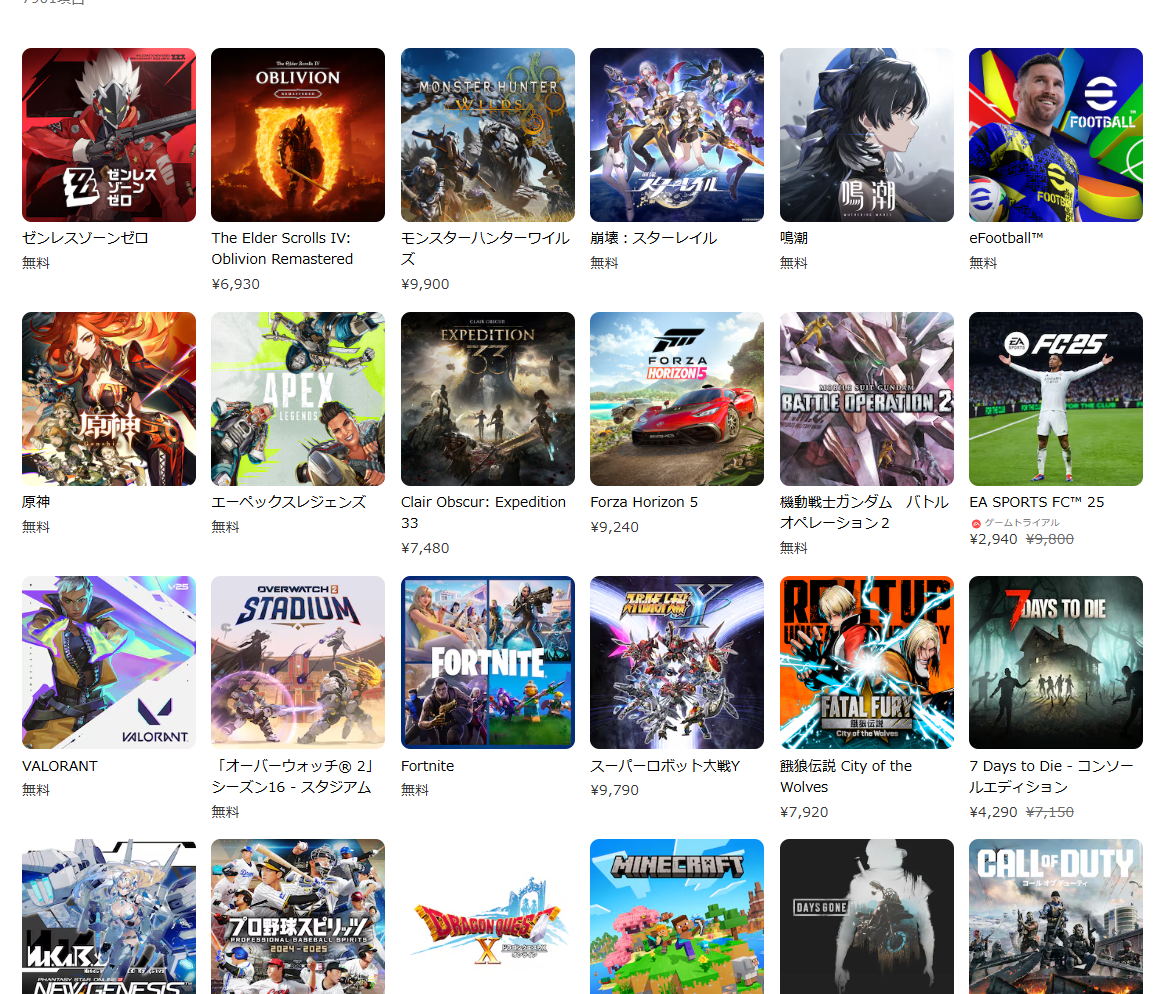Select the Call of Duty cover art
Screen dimensions: 1169x994
coord(1056,916)
